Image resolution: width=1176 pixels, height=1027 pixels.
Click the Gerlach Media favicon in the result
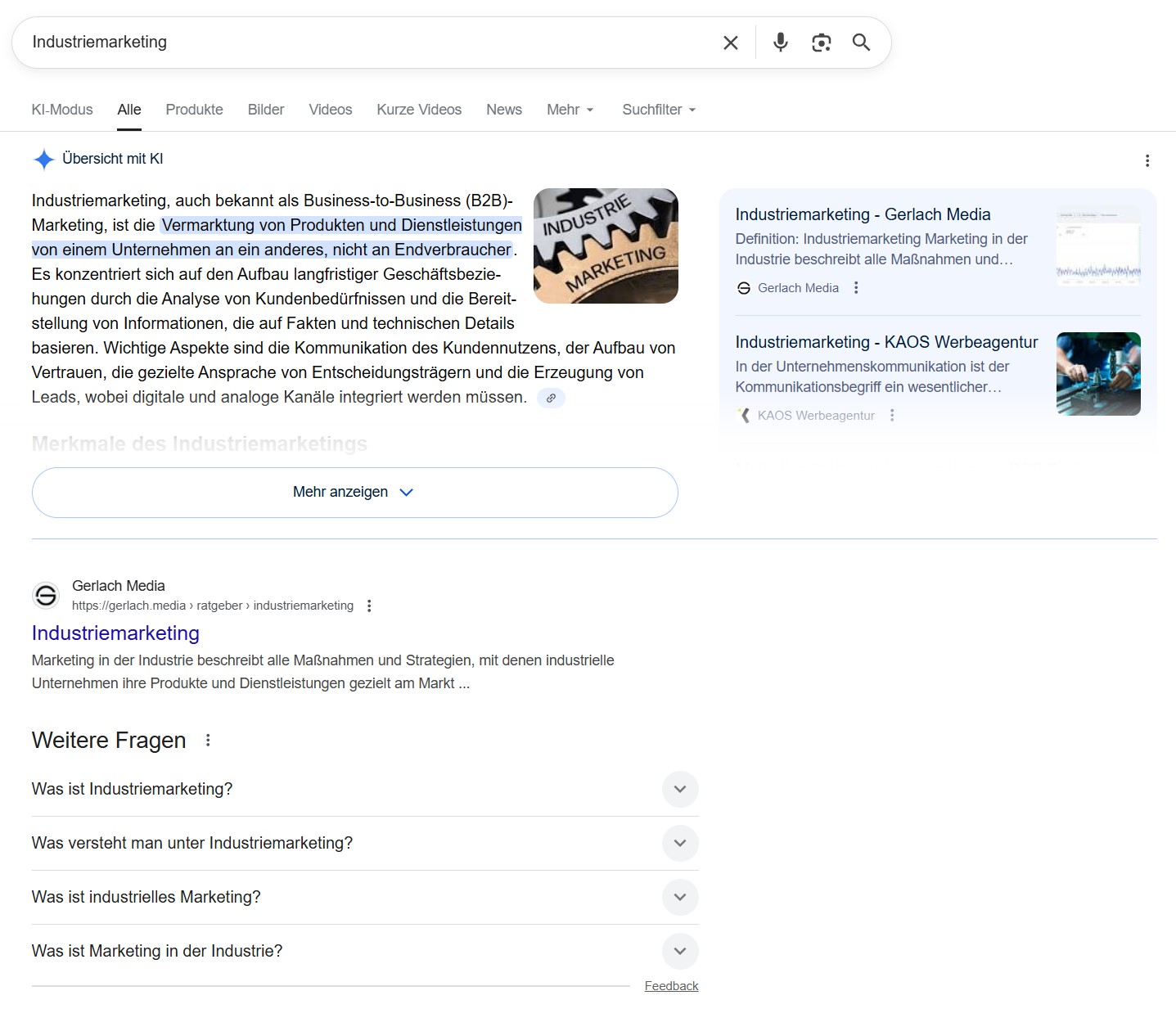[45, 595]
